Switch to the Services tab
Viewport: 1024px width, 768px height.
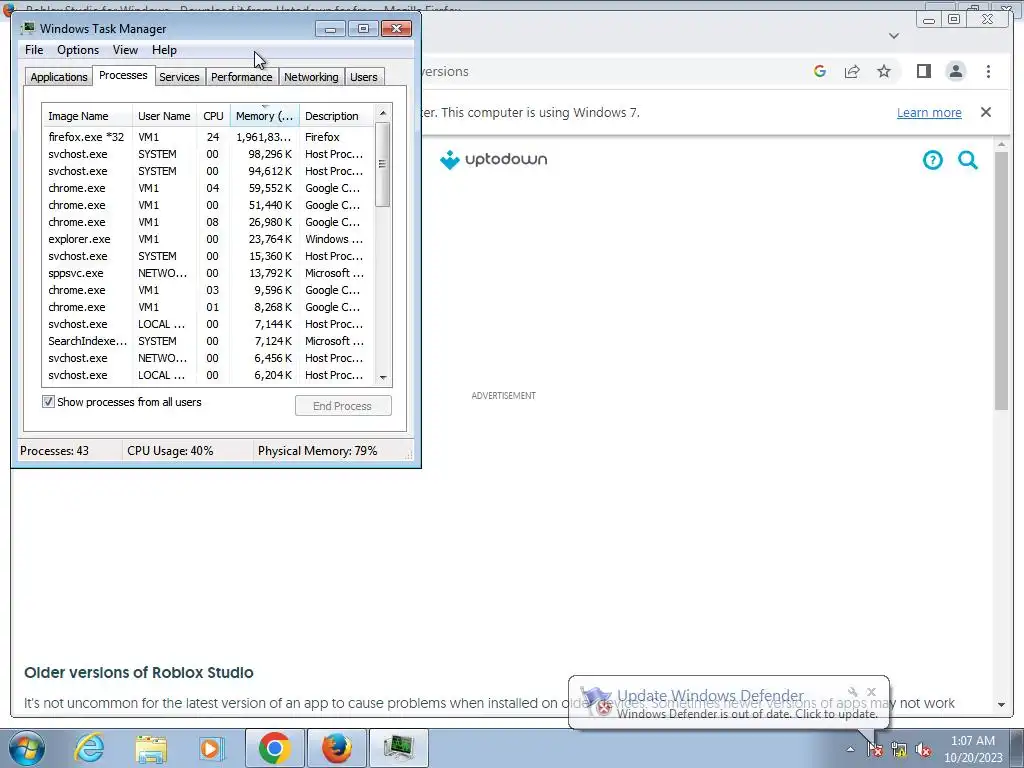179,77
